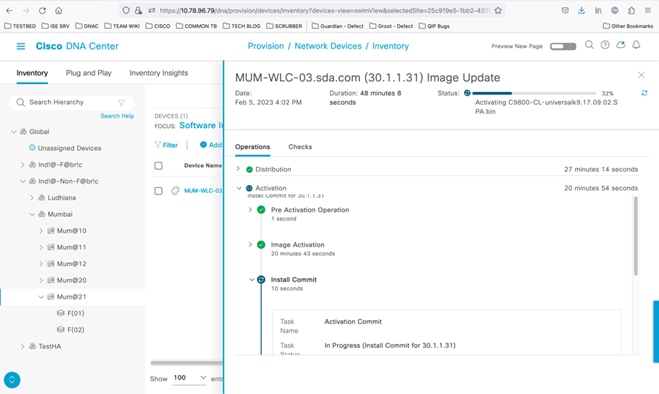Check the select-all devices checkbox
The image size is (659, 394).
pyautogui.click(x=158, y=166)
